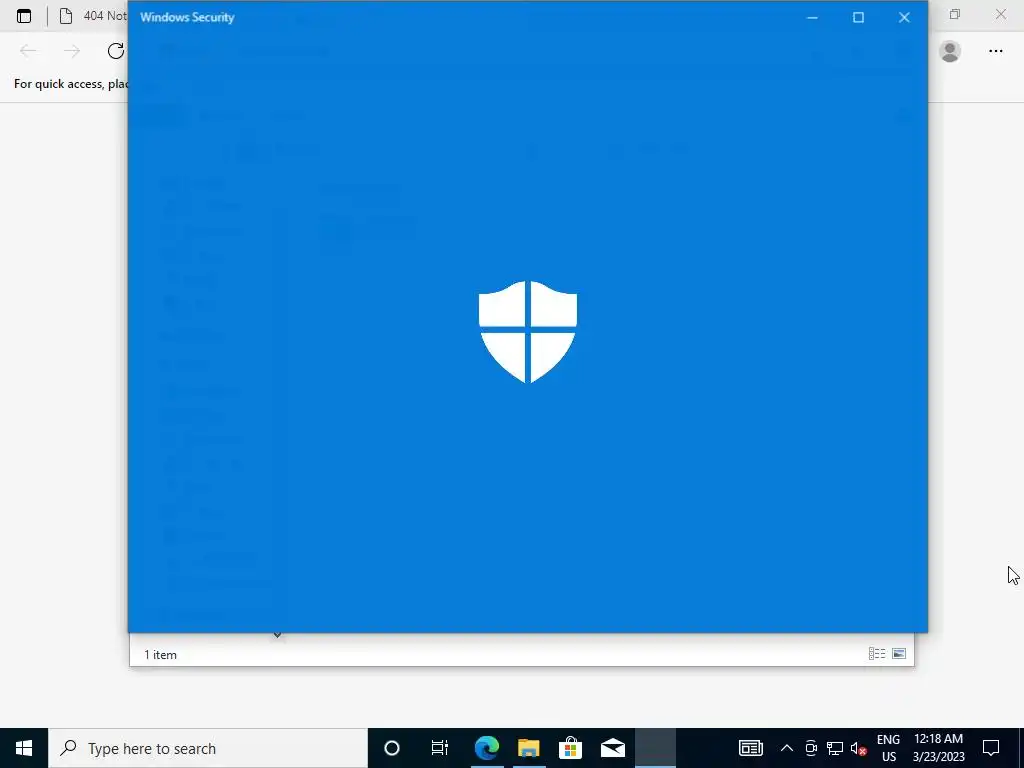Open Edge settings and more menu
This screenshot has width=1024, height=768.
coord(995,51)
